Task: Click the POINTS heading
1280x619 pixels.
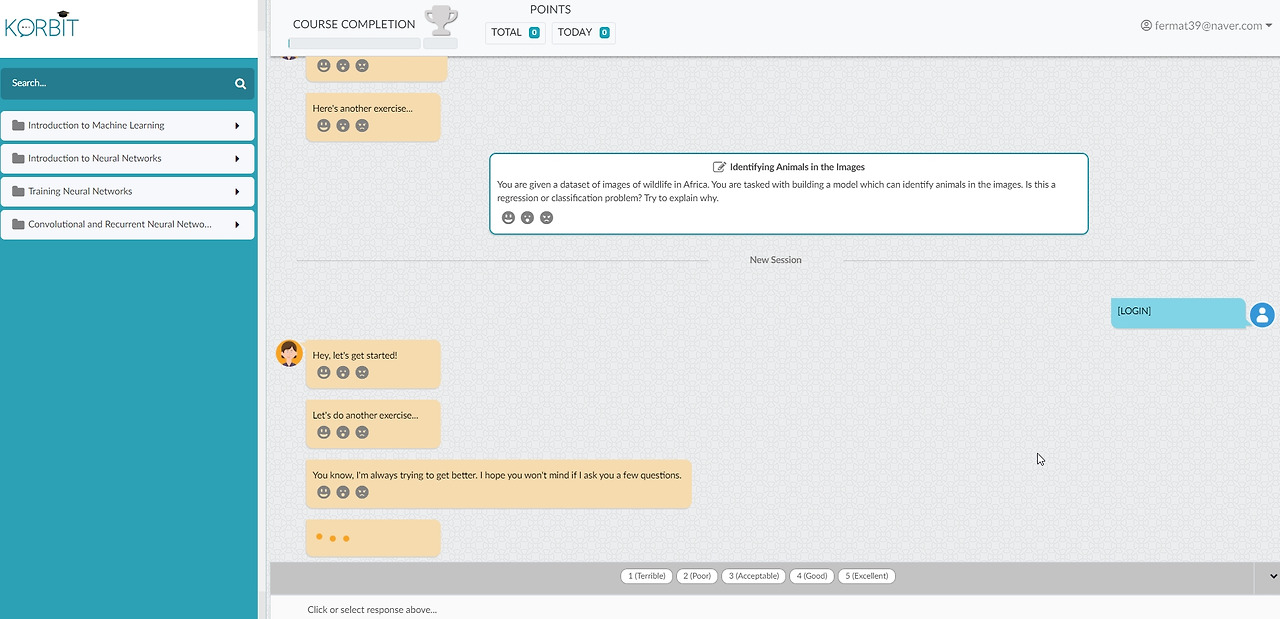Action: point(550,10)
